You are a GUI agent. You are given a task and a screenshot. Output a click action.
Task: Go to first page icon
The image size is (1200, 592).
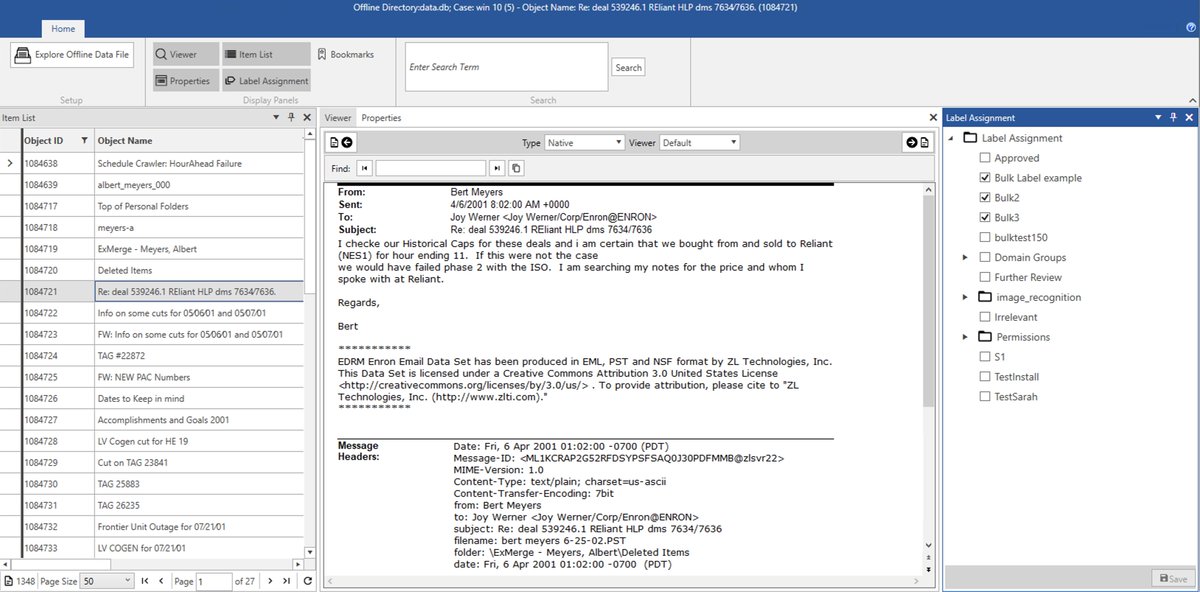click(x=145, y=580)
